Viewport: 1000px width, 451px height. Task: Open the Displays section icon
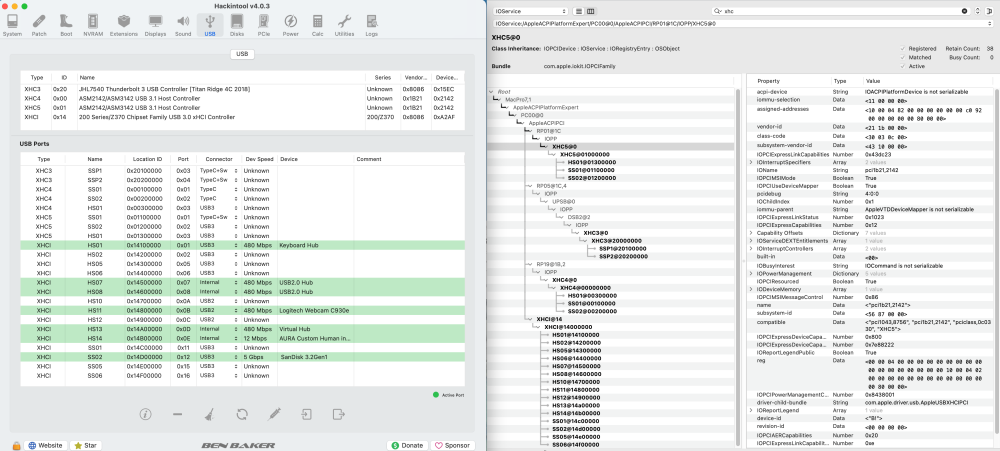coord(155,26)
